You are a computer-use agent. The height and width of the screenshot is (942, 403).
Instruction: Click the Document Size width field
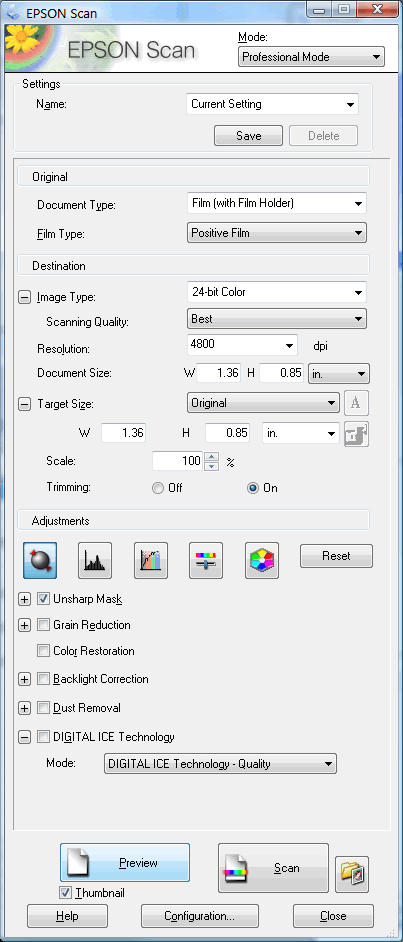coord(219,372)
